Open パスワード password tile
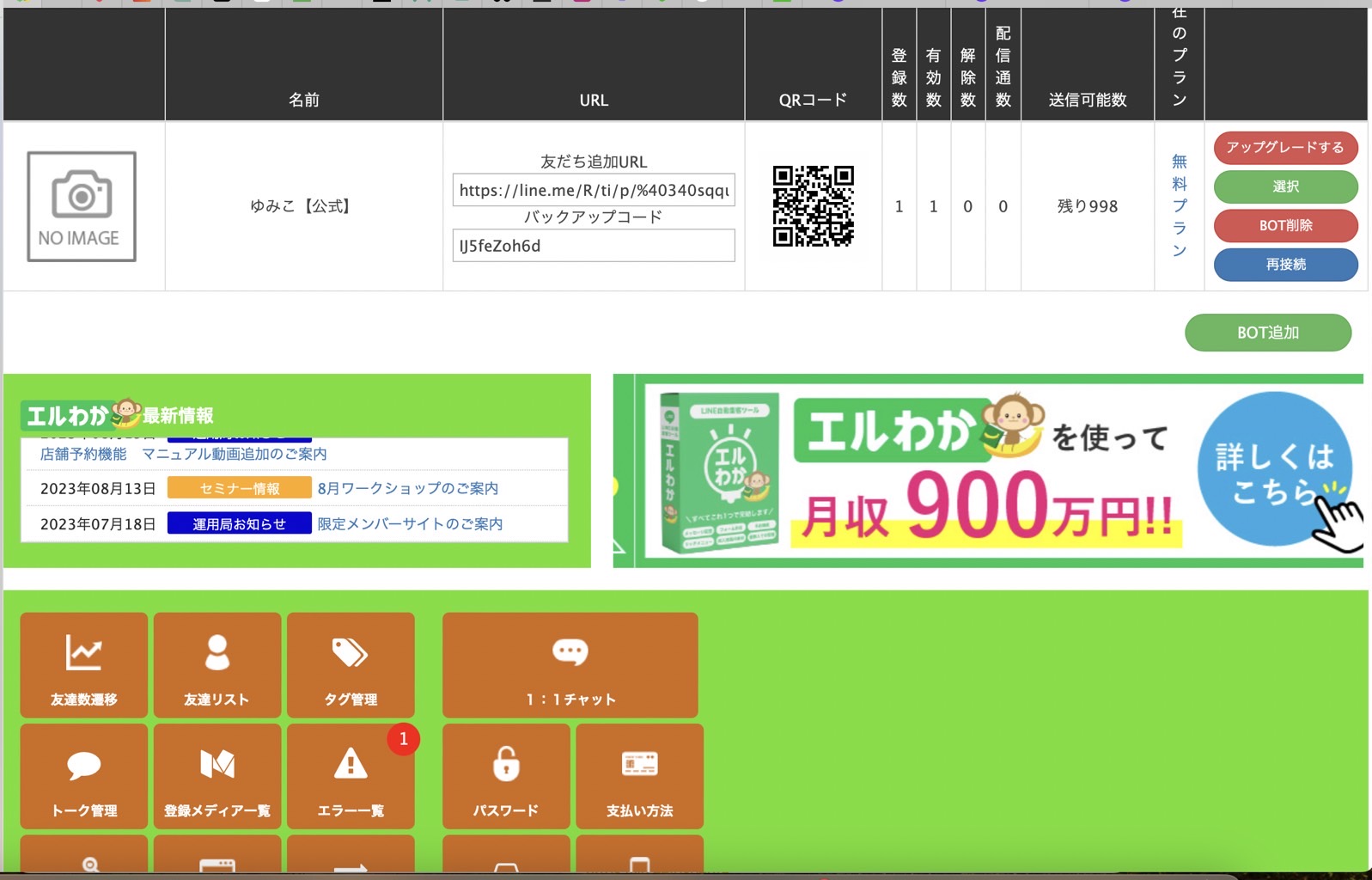 (506, 776)
